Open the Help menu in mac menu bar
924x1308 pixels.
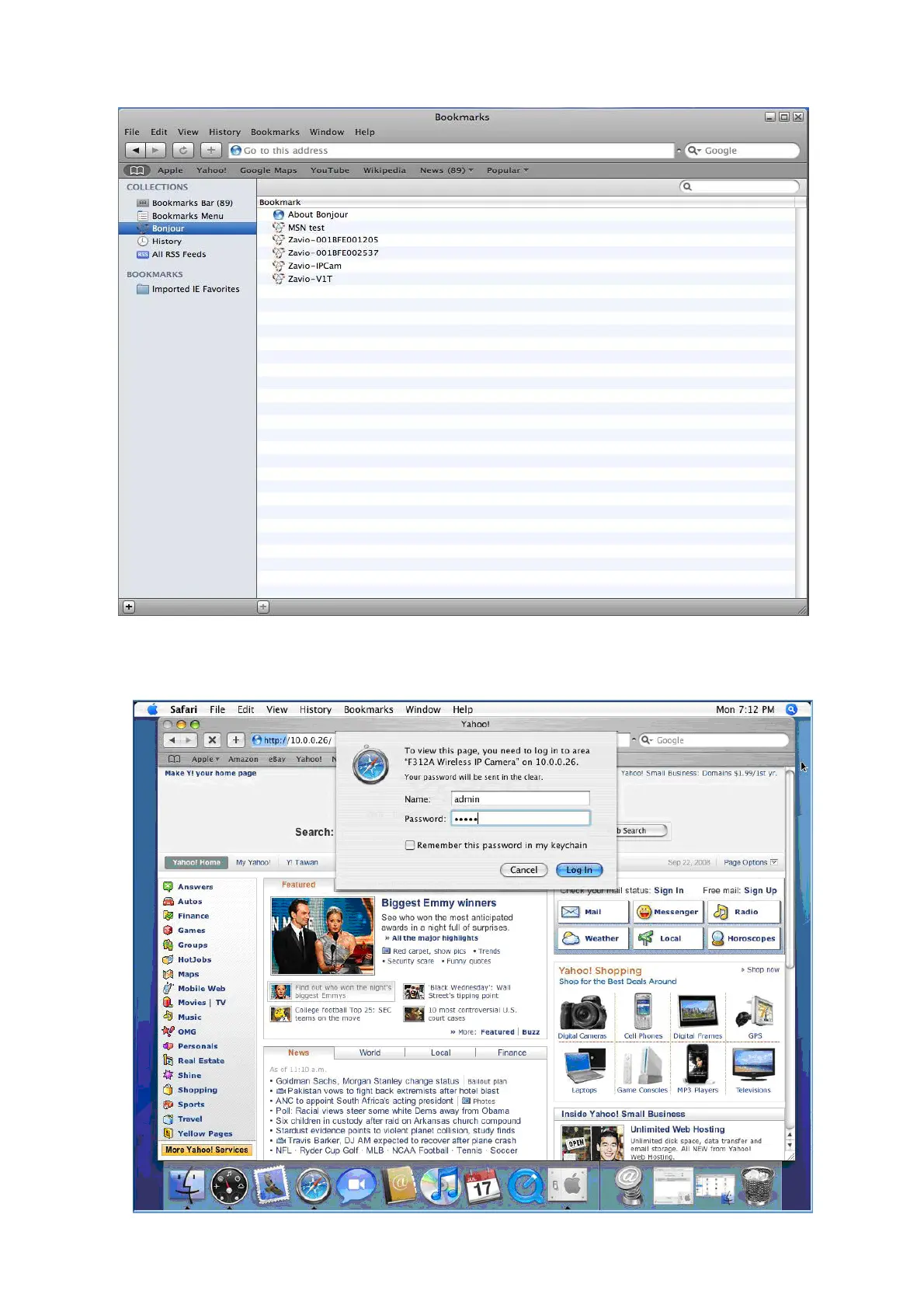[463, 709]
